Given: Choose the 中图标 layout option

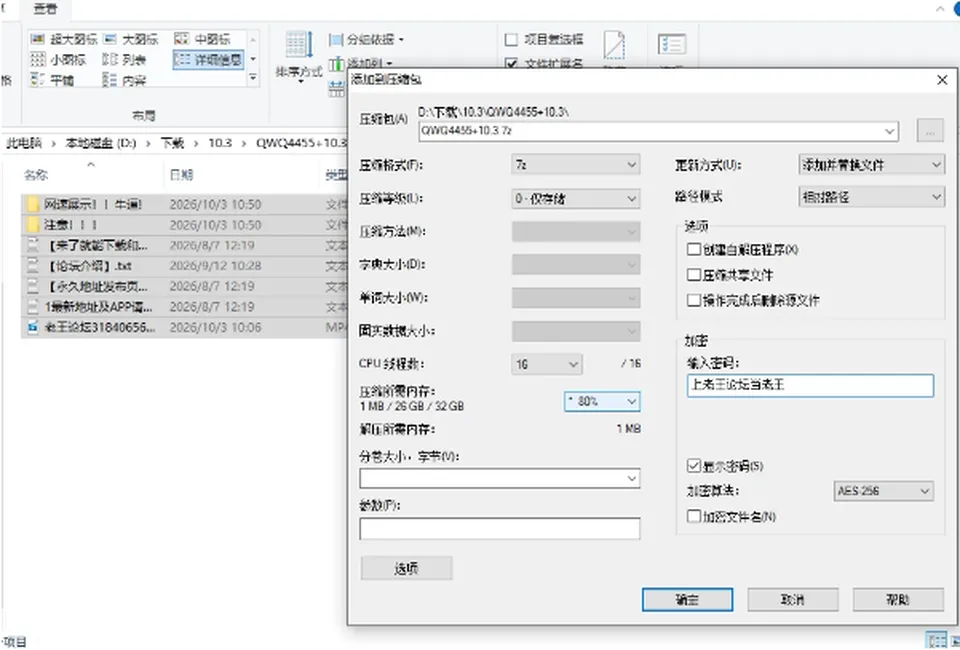Looking at the screenshot, I should [202, 39].
